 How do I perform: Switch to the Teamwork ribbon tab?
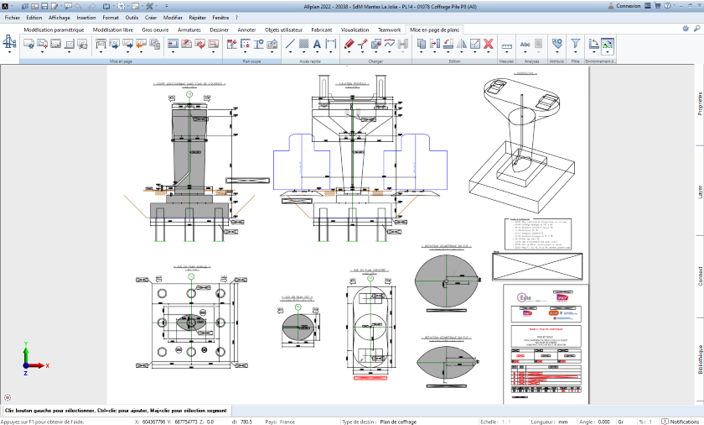[389, 30]
